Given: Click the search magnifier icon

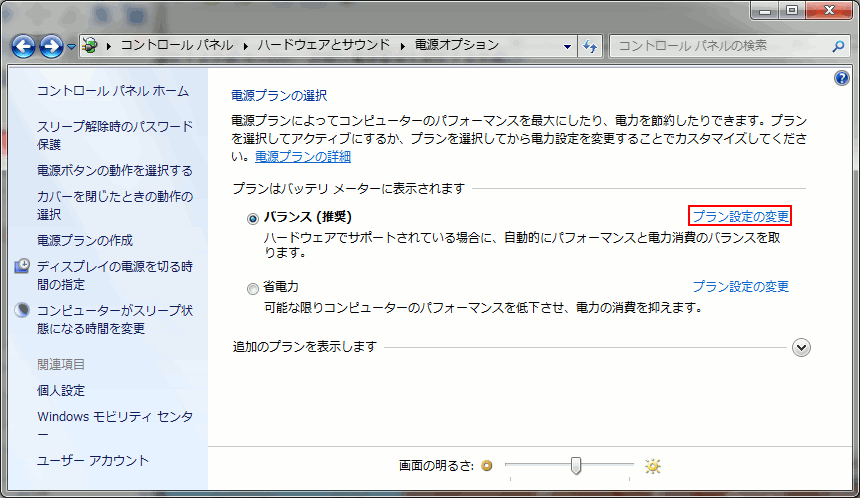Looking at the screenshot, I should coord(838,46).
